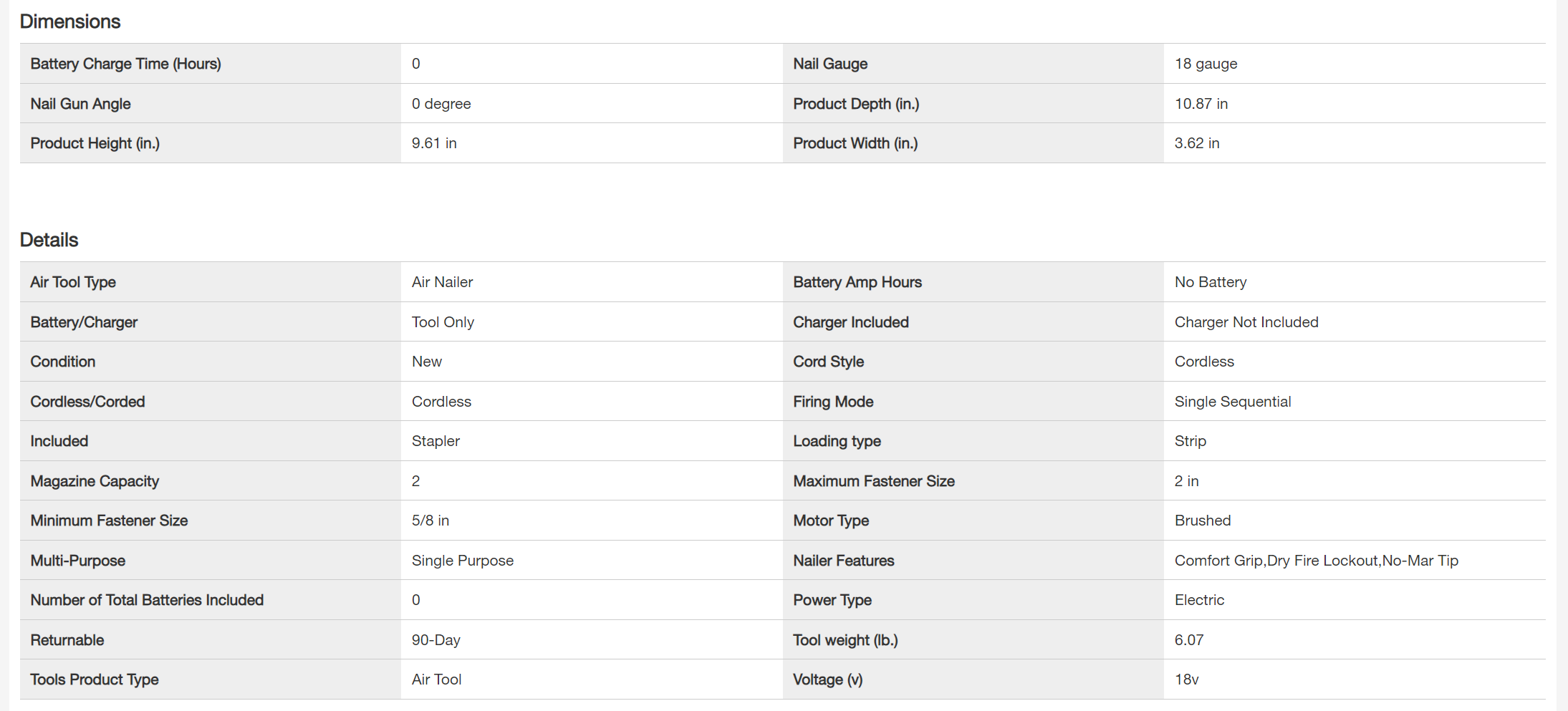Click the Product Depth value 10.87 in
Viewport: 1568px width, 711px height.
[x=1201, y=104]
